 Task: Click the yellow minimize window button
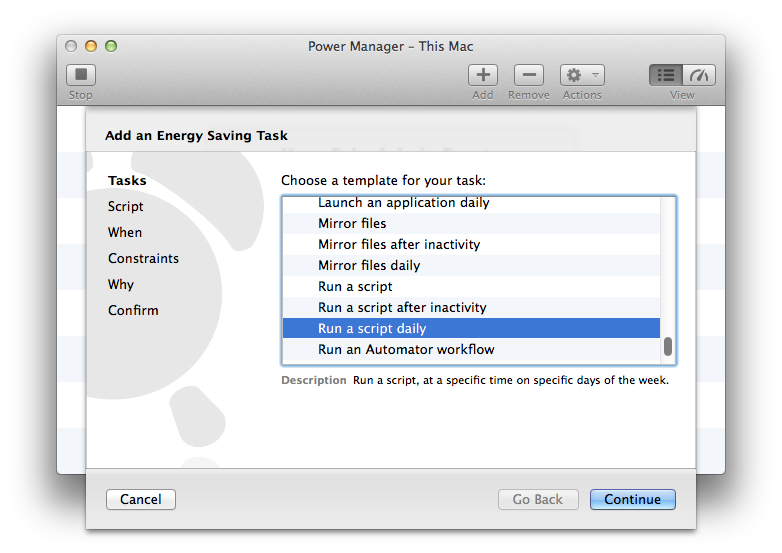[x=91, y=46]
